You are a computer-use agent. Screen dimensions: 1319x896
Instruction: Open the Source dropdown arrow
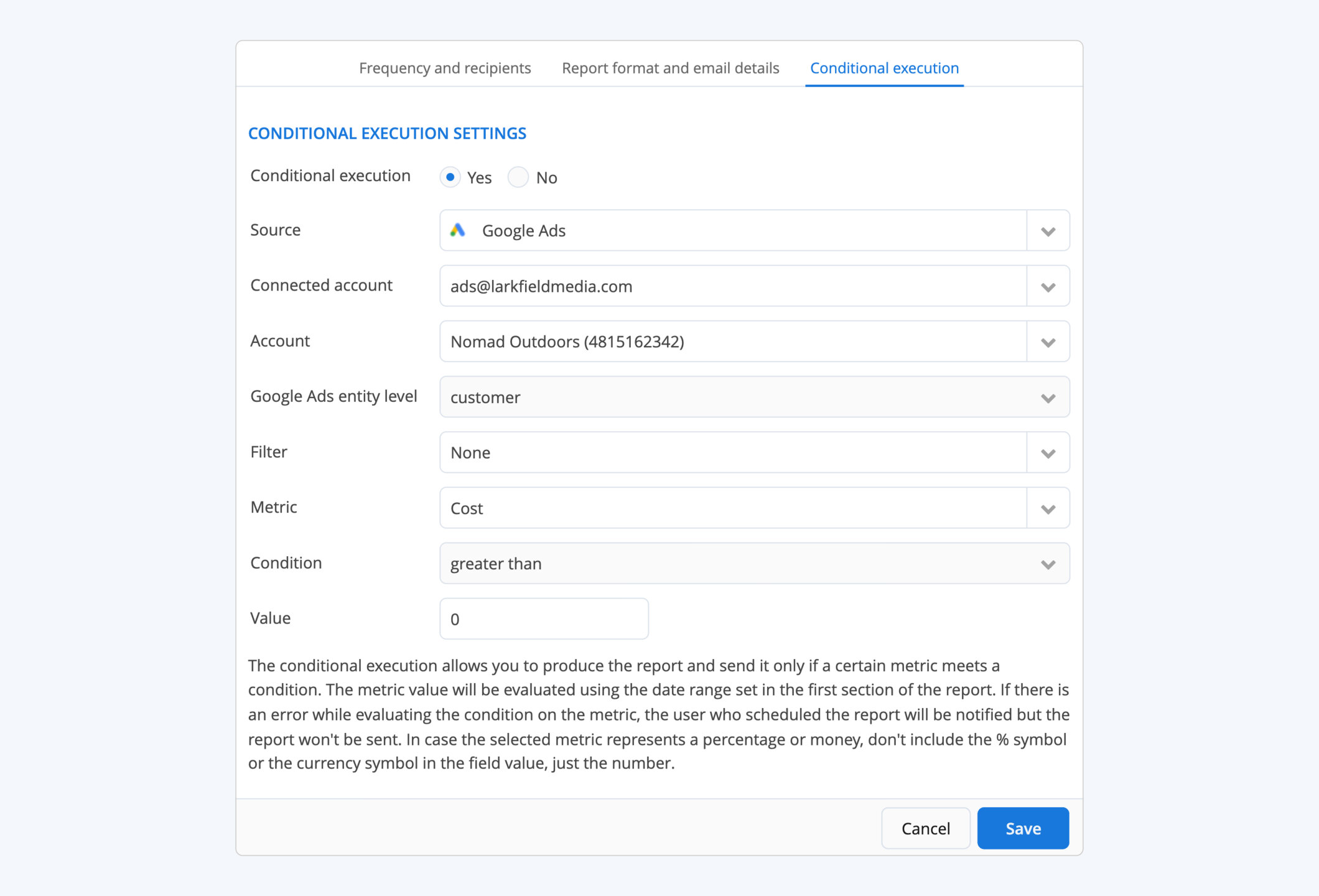point(1048,231)
